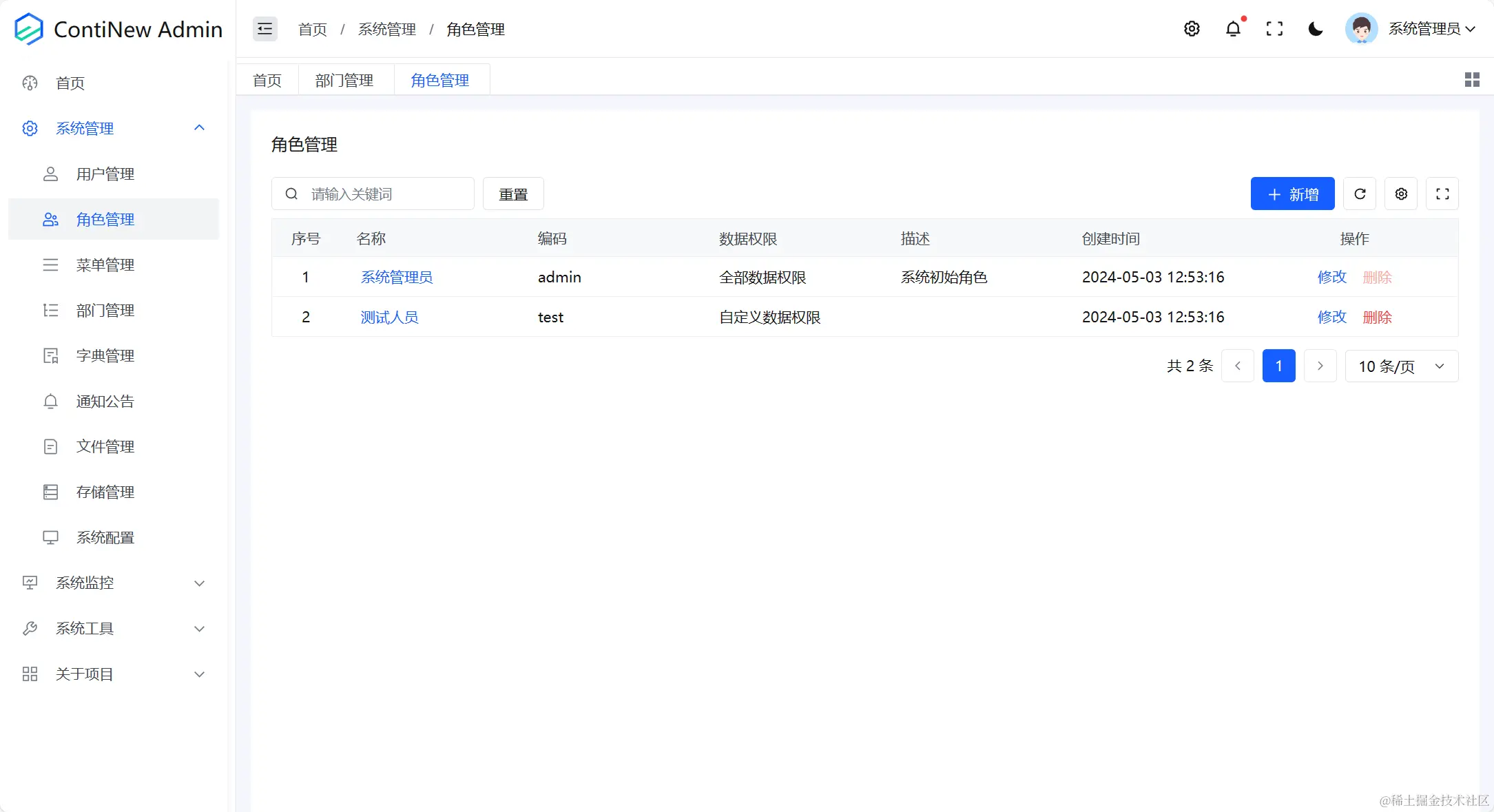Open the settings gear in the top bar

coord(1192,29)
